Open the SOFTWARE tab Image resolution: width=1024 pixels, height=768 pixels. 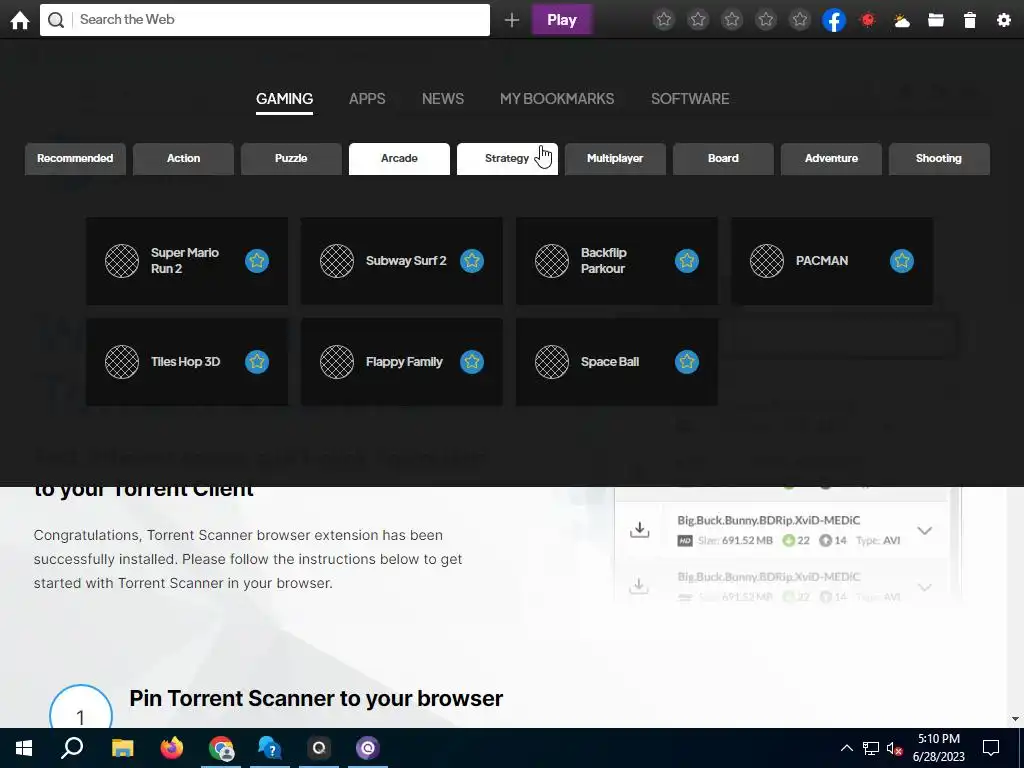tap(690, 99)
